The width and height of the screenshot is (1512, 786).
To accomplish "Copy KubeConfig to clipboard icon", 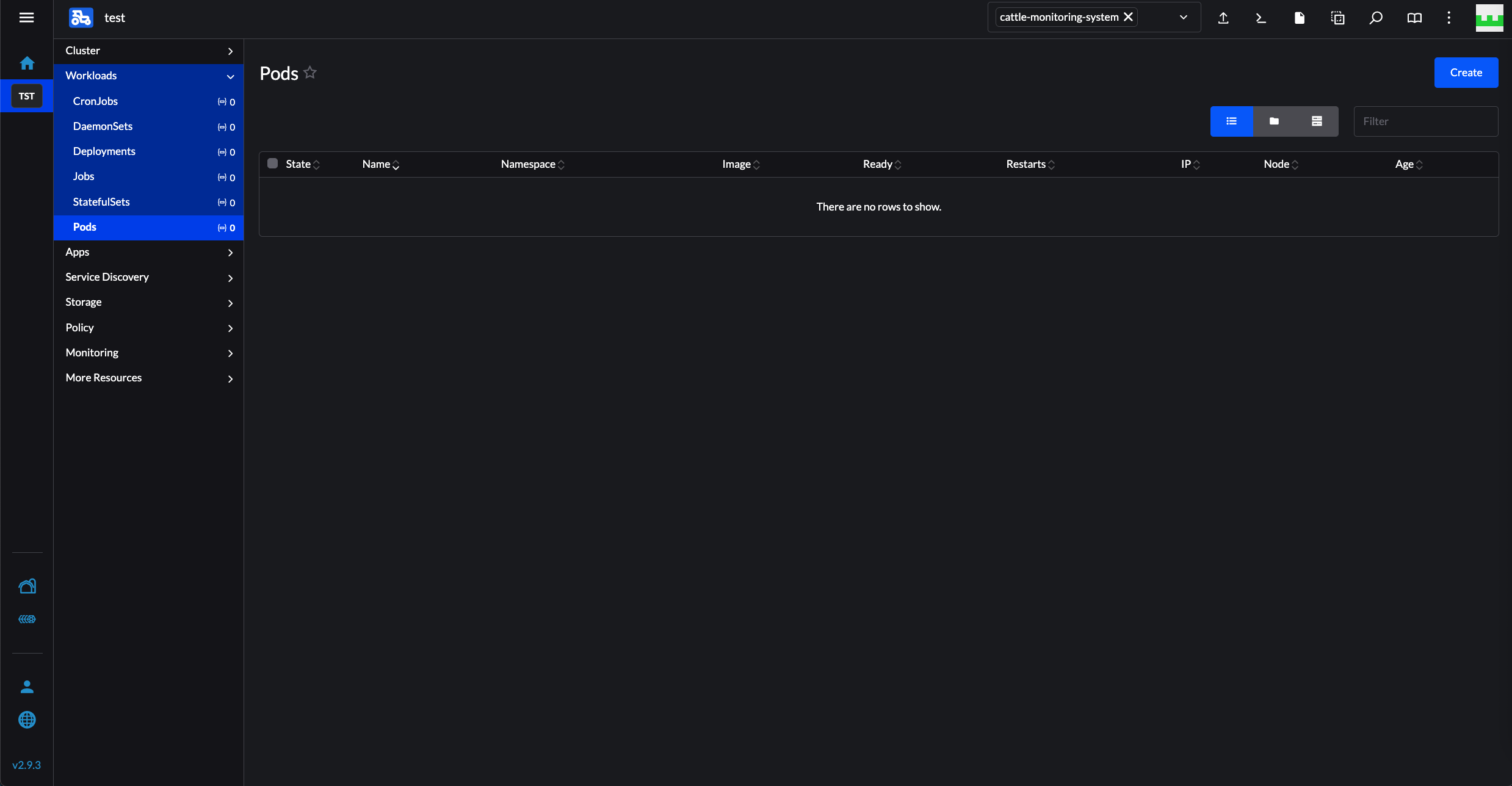I will pyautogui.click(x=1337, y=18).
